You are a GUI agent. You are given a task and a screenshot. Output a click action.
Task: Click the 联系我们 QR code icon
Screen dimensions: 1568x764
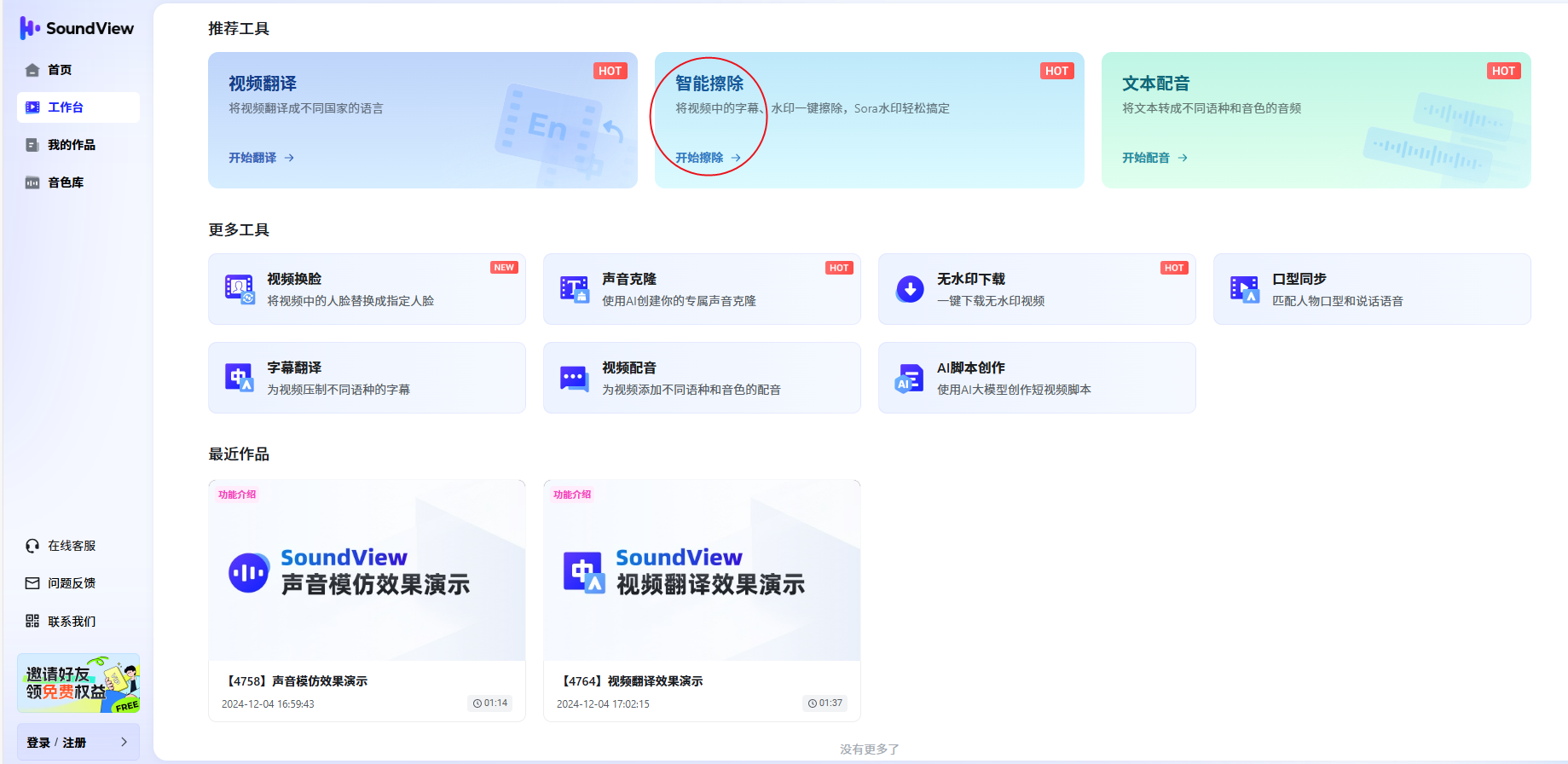[32, 621]
